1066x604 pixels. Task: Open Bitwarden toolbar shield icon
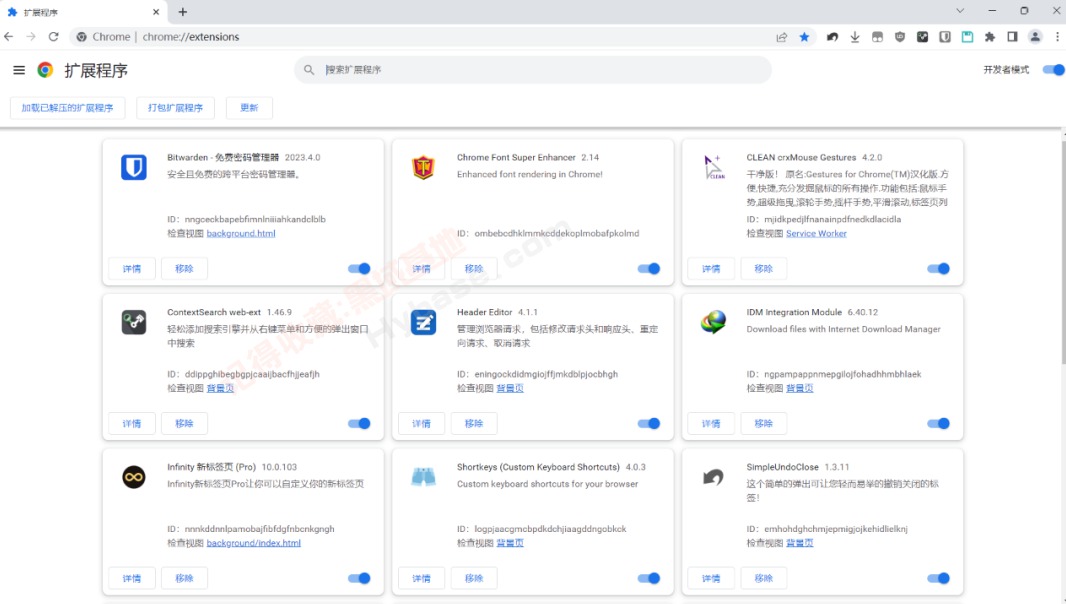[945, 37]
